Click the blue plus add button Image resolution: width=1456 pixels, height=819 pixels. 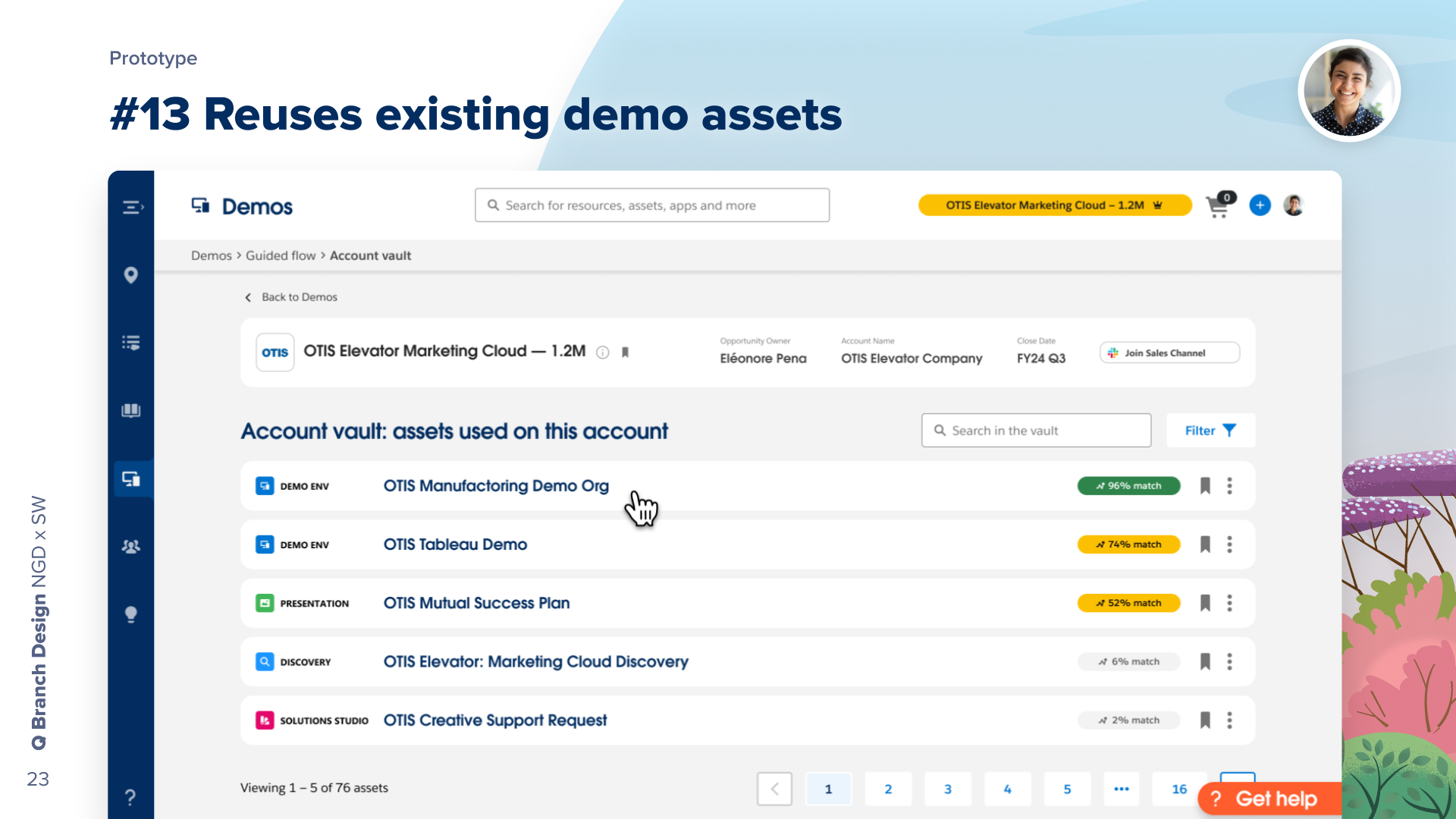[1260, 205]
